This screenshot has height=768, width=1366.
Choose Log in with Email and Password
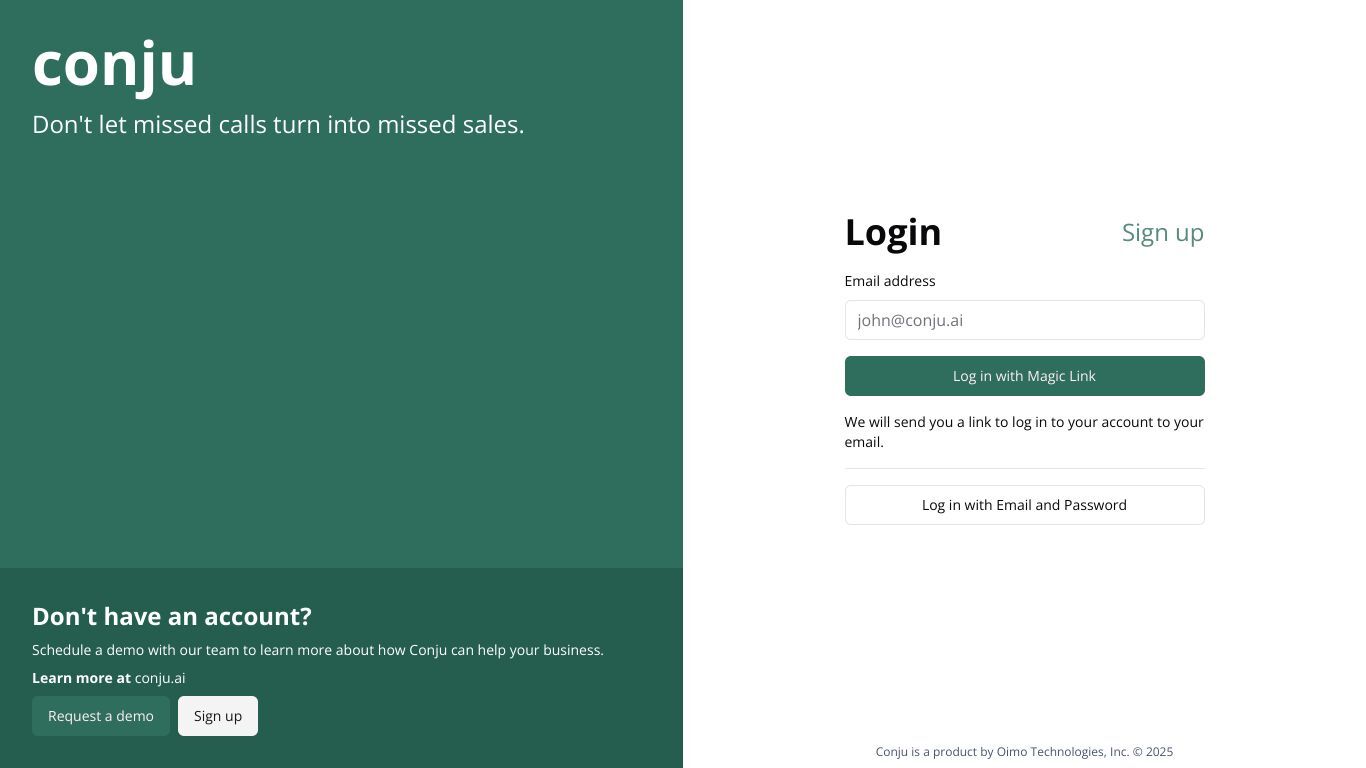pyautogui.click(x=1024, y=505)
